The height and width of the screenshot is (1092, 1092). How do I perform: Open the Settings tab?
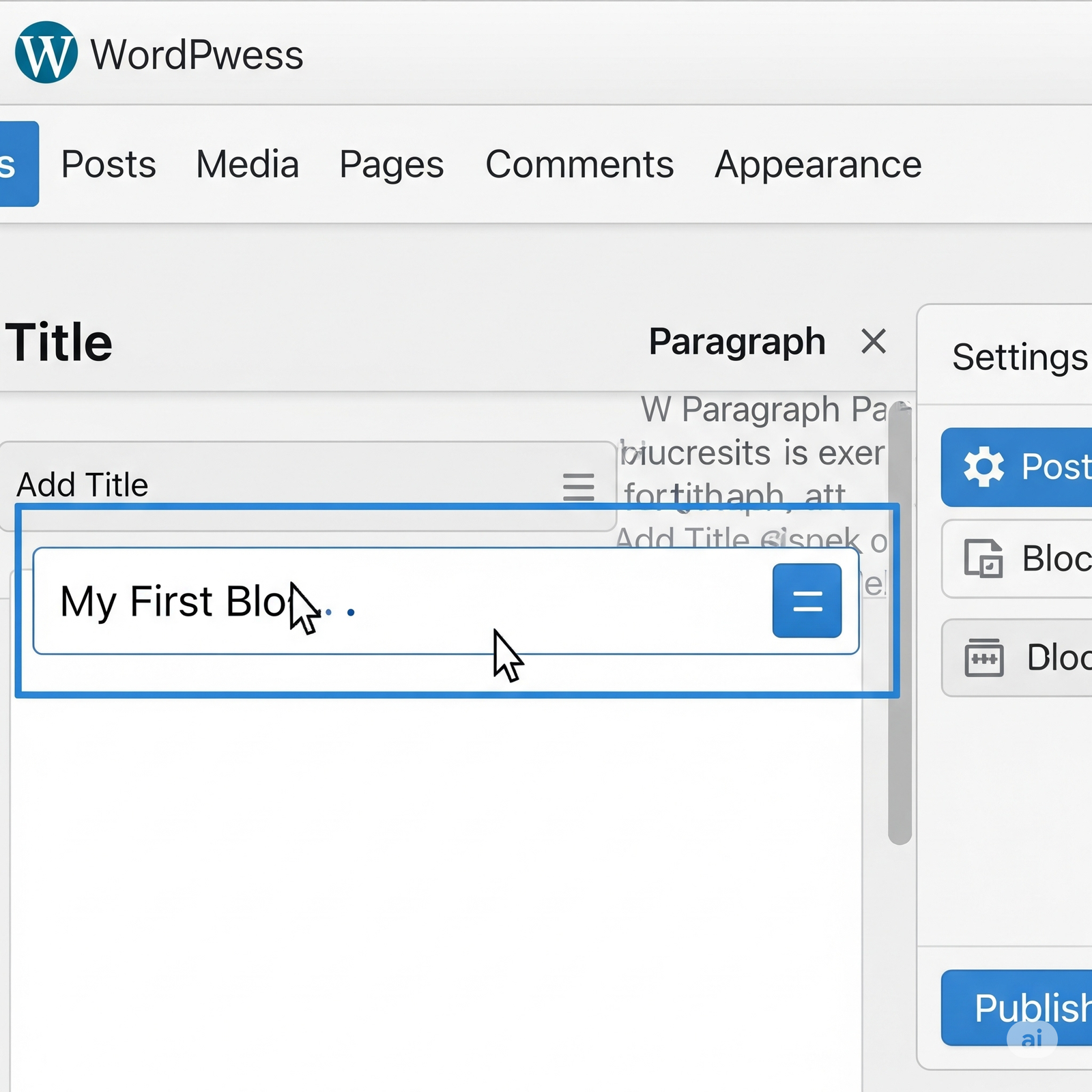tap(1020, 357)
